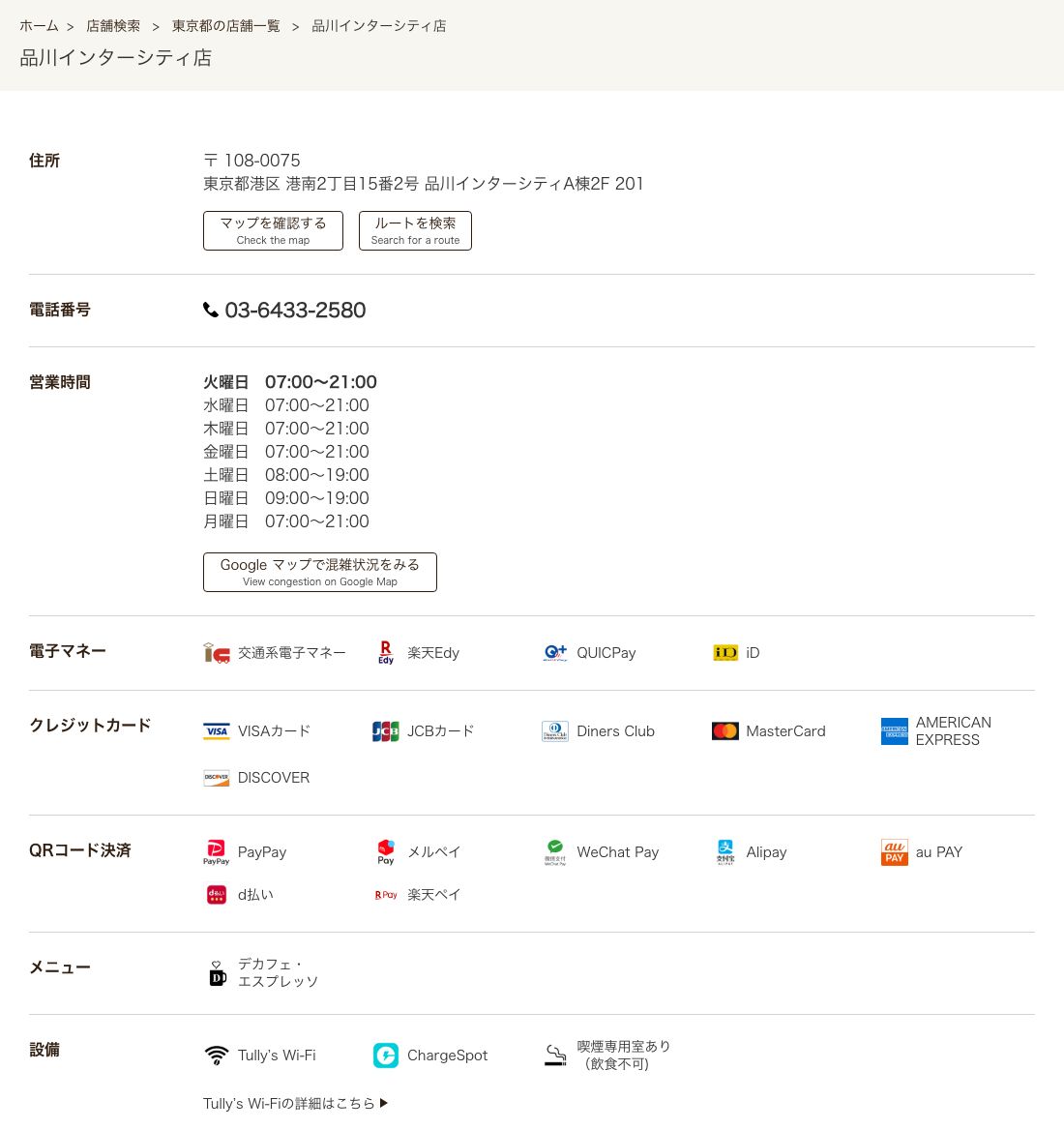Viewport: 1064px width, 1130px height.
Task: Call the 03-6433-2580 phone number
Action: [x=295, y=310]
